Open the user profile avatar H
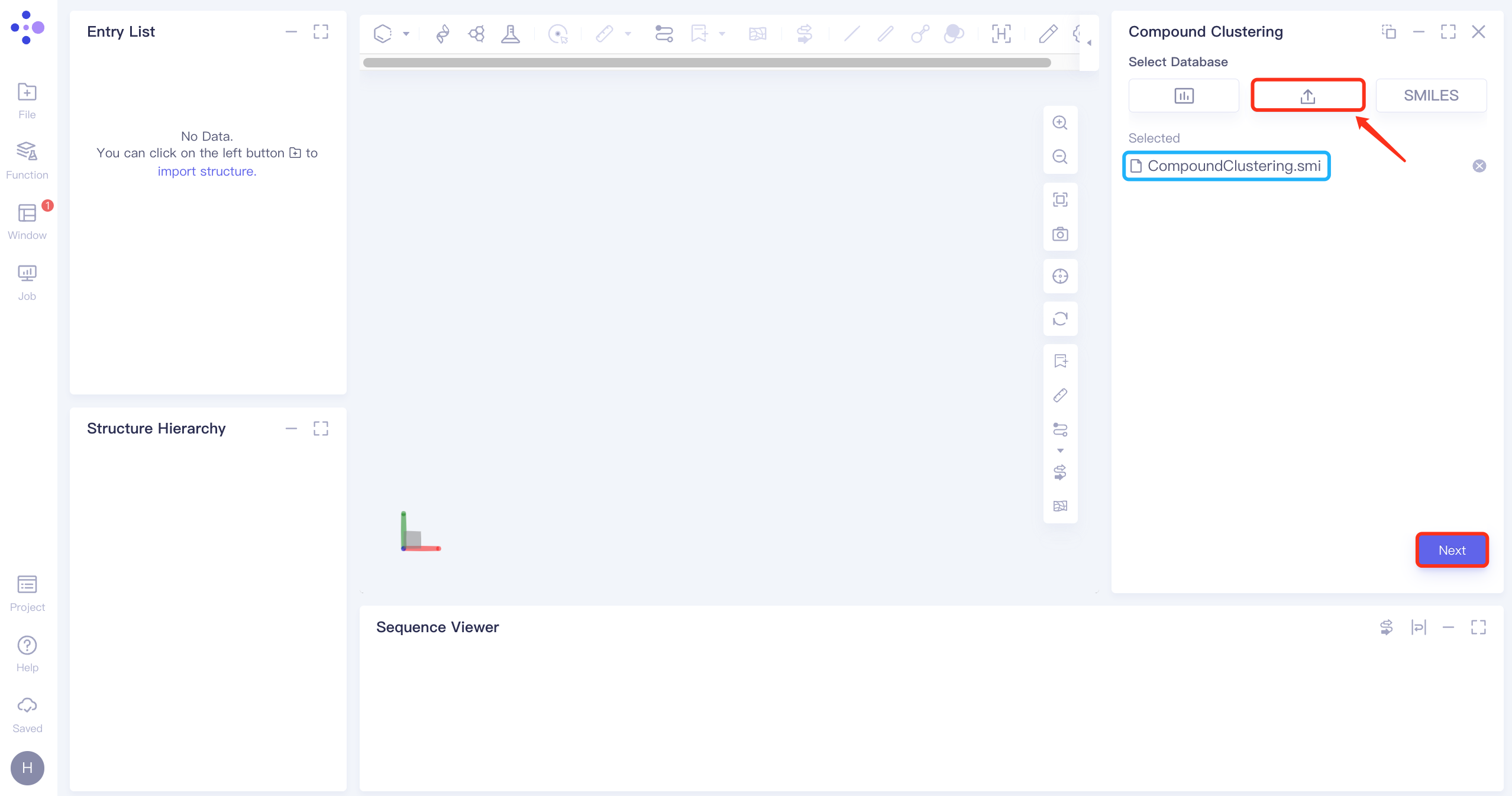This screenshot has width=1512, height=796. (27, 768)
